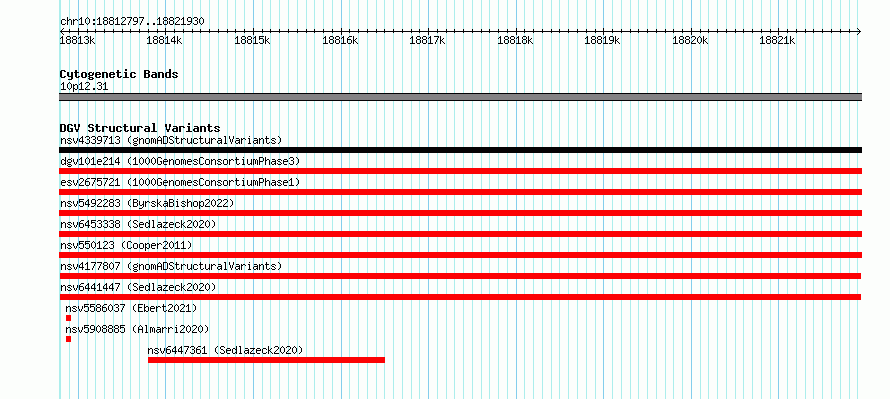The height and width of the screenshot is (399, 890).
Task: Click the red nsv6441447 variant bar
Action: pyautogui.click(x=460, y=297)
